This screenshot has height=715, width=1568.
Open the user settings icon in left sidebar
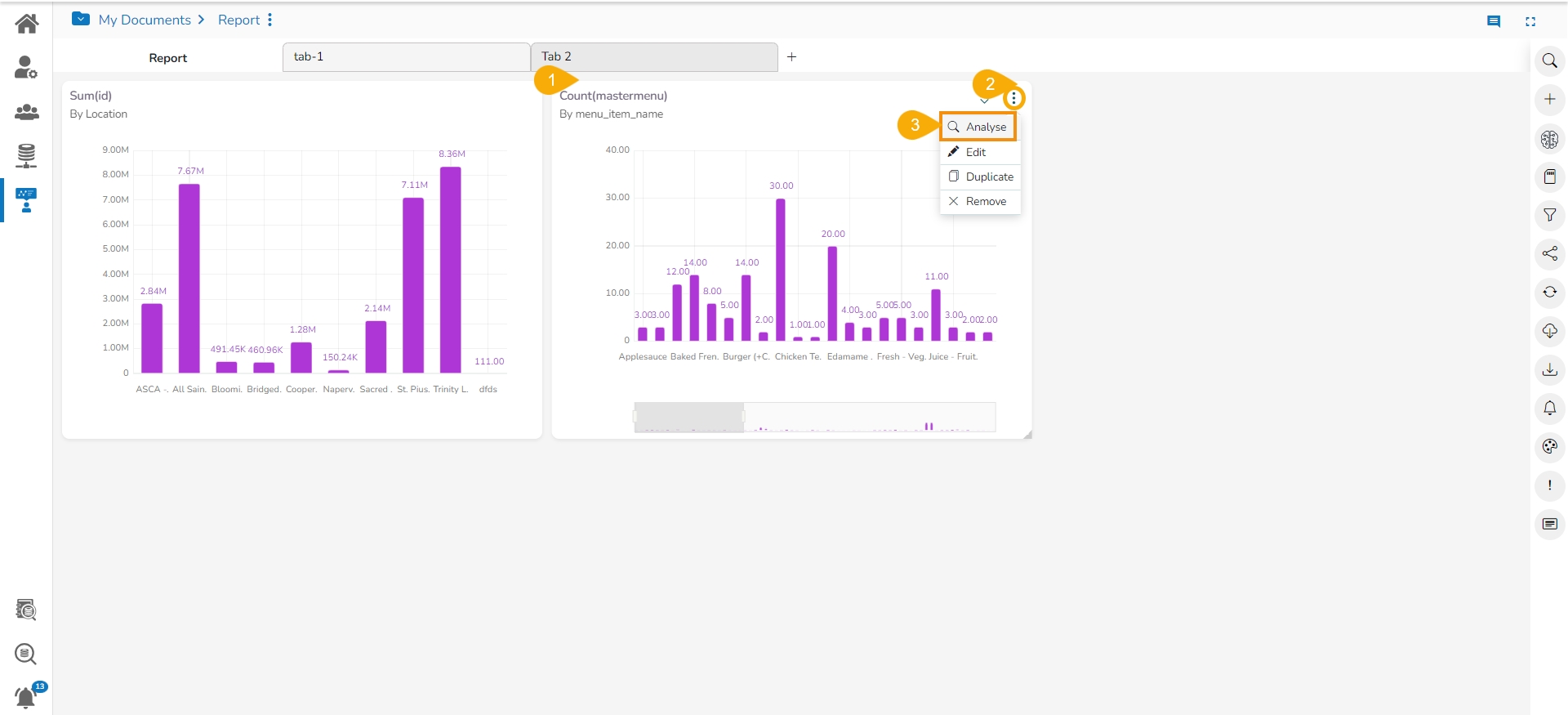(x=26, y=67)
